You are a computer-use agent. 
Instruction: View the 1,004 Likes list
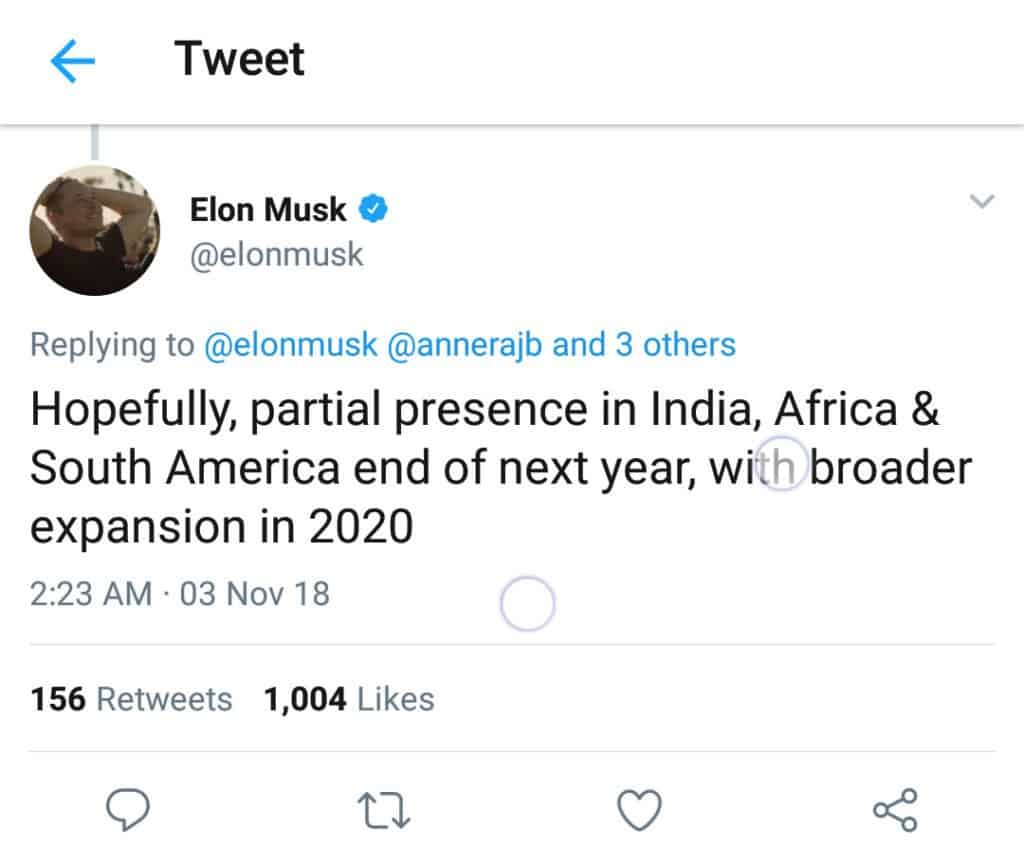click(x=349, y=699)
